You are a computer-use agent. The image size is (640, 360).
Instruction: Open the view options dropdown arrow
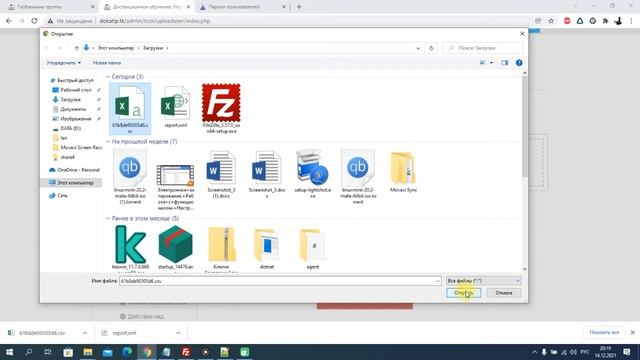coord(491,63)
